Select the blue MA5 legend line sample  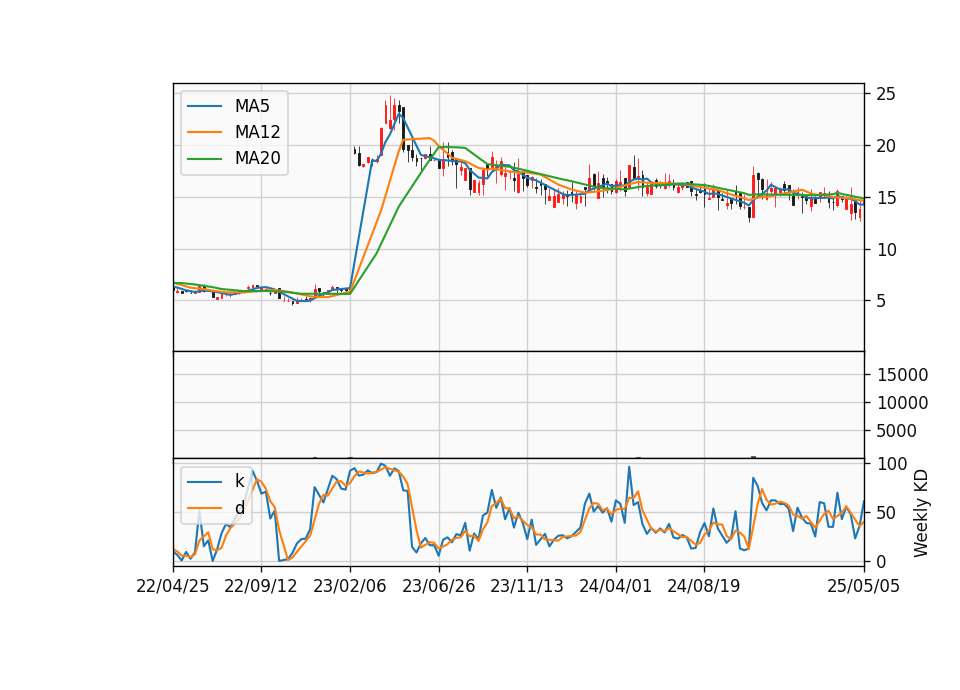pyautogui.click(x=204, y=107)
